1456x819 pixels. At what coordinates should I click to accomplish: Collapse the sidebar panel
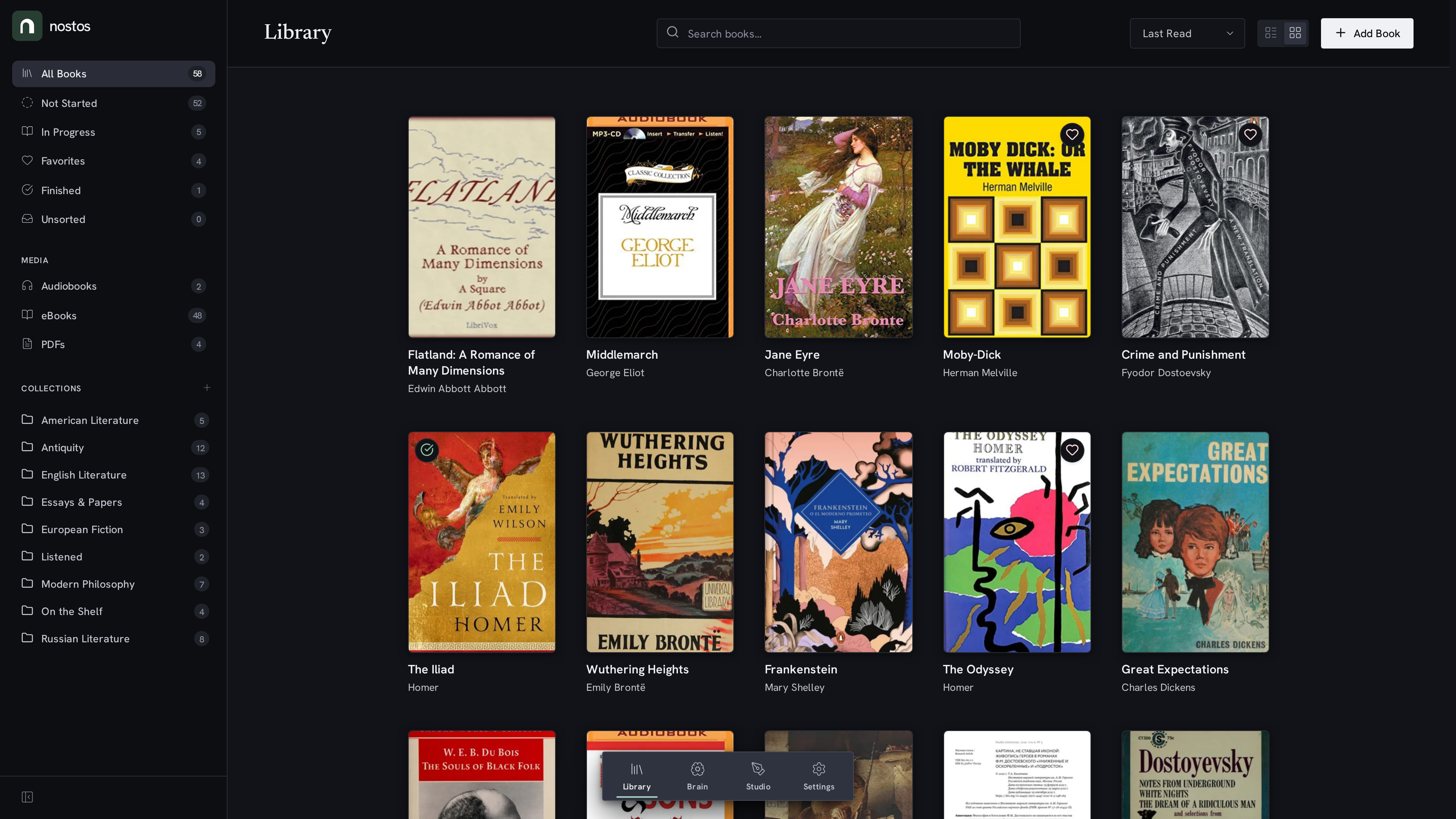click(27, 797)
